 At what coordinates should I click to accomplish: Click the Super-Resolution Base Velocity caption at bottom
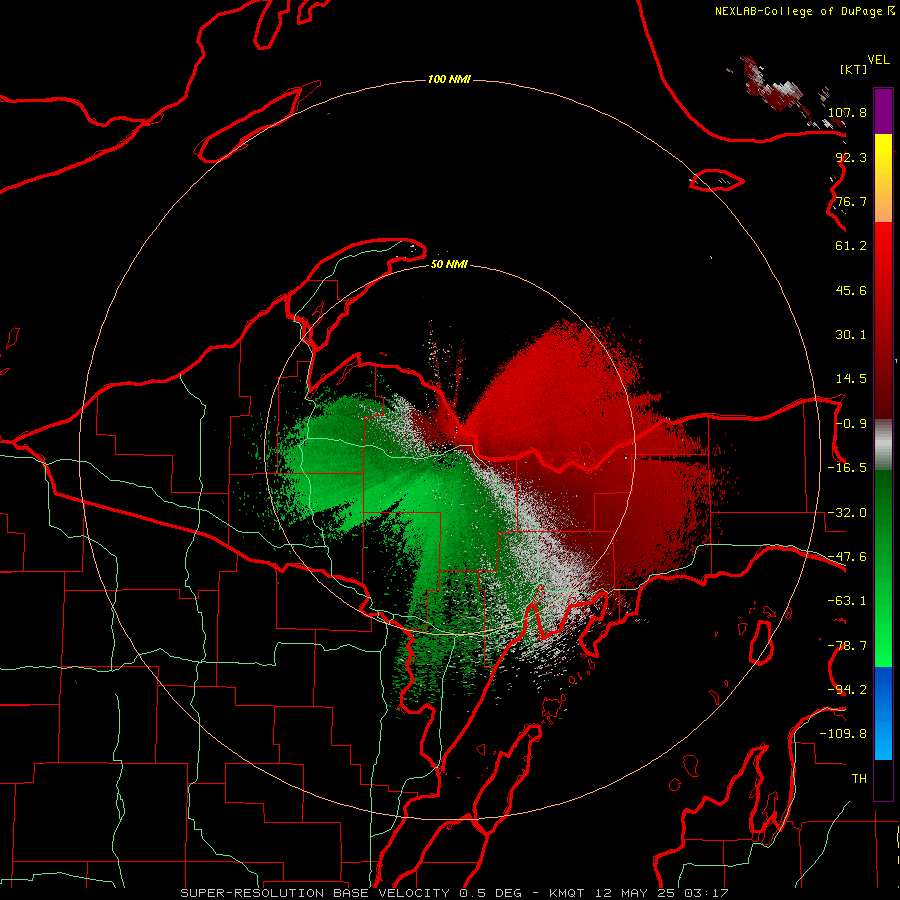455,893
